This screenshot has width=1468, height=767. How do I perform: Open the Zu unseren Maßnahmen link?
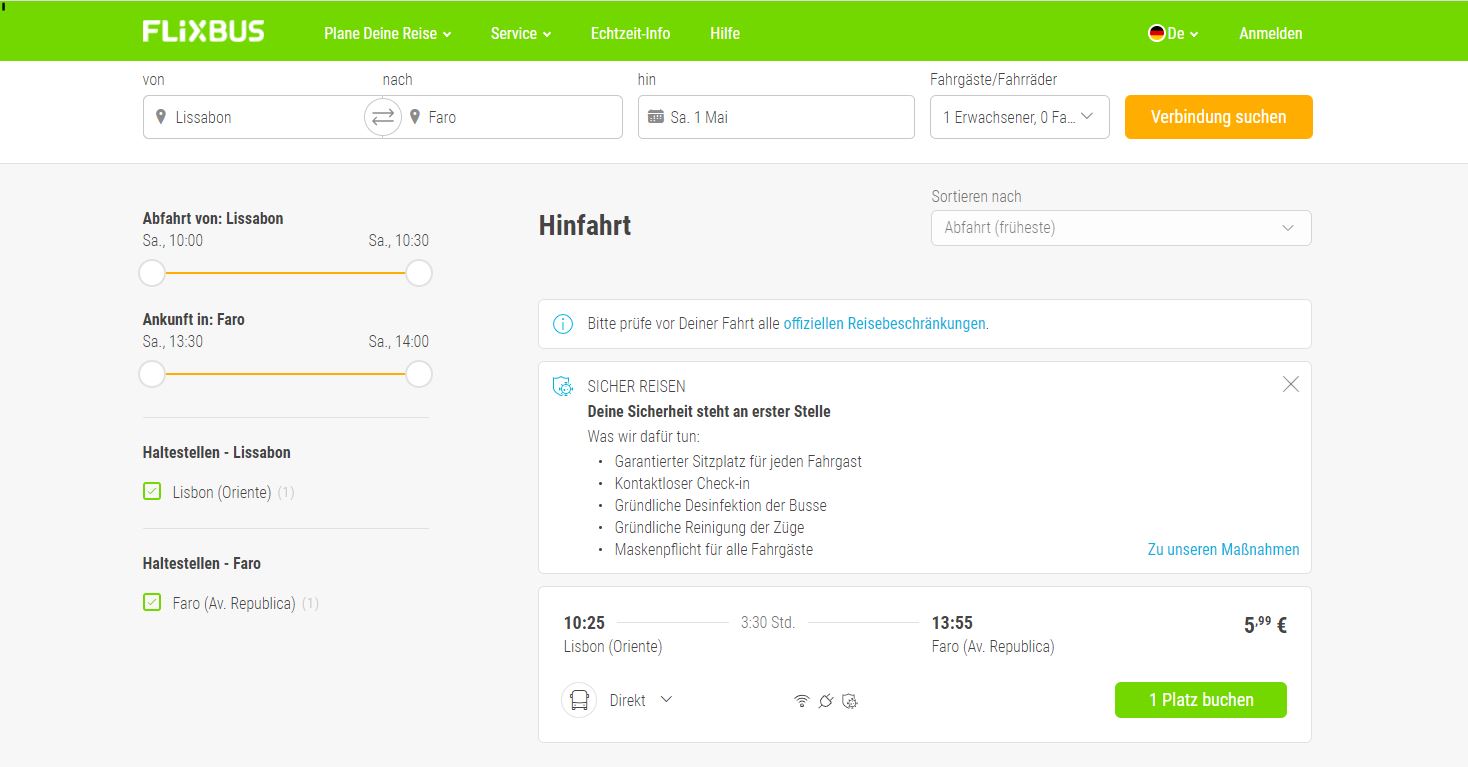tap(1224, 549)
